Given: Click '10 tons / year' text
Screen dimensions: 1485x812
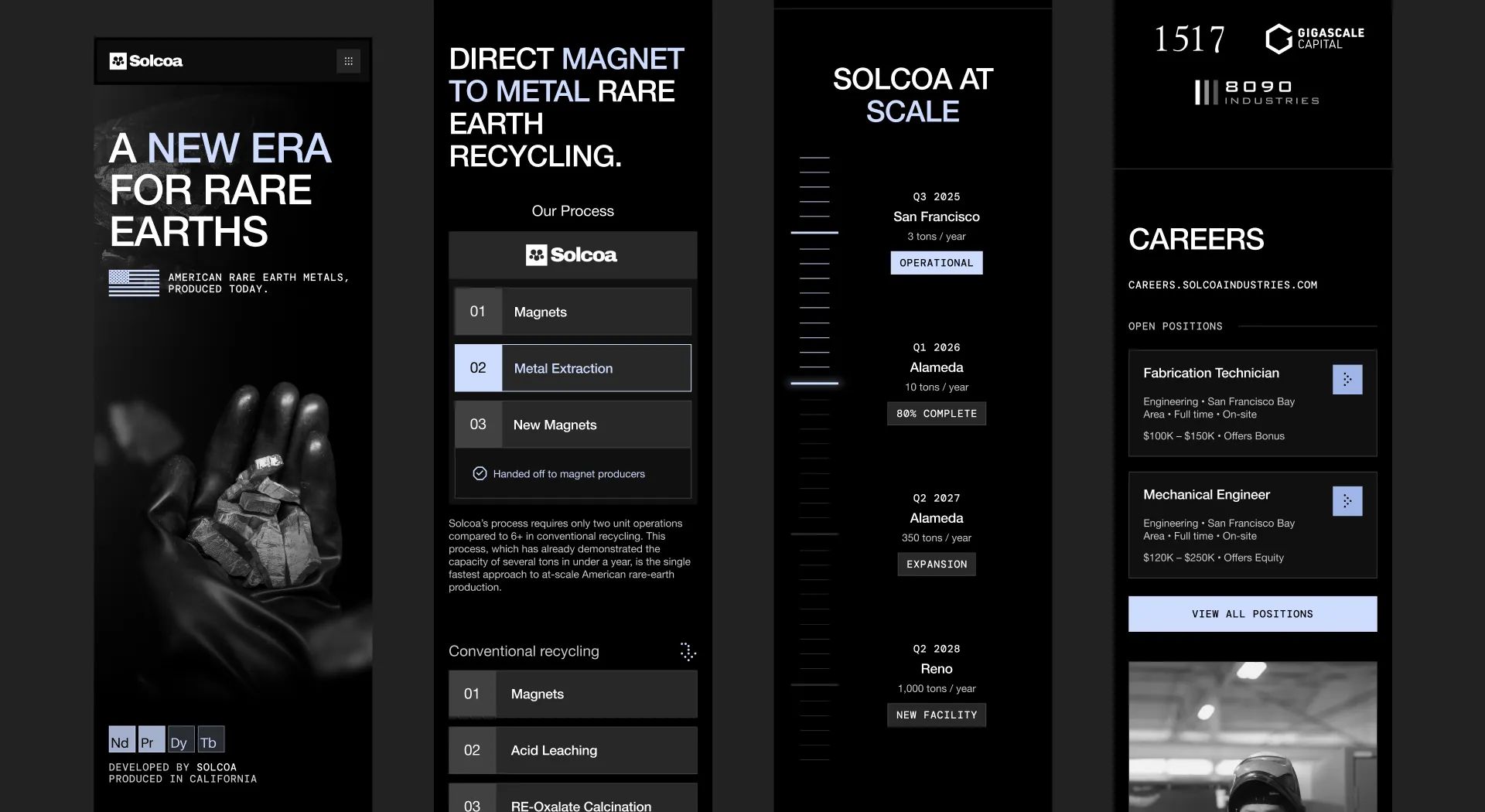Looking at the screenshot, I should [x=936, y=387].
